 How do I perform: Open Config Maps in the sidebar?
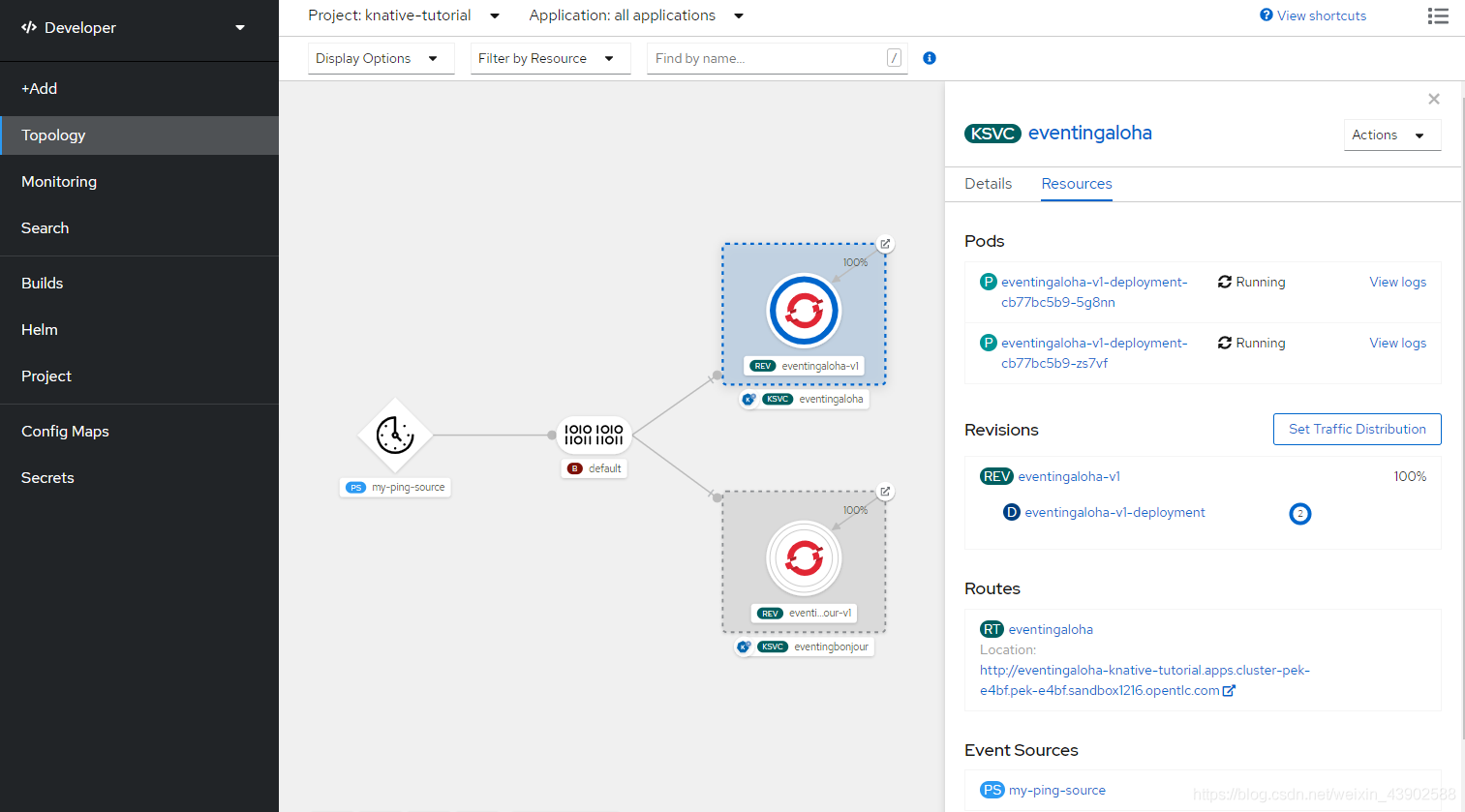pyautogui.click(x=139, y=432)
